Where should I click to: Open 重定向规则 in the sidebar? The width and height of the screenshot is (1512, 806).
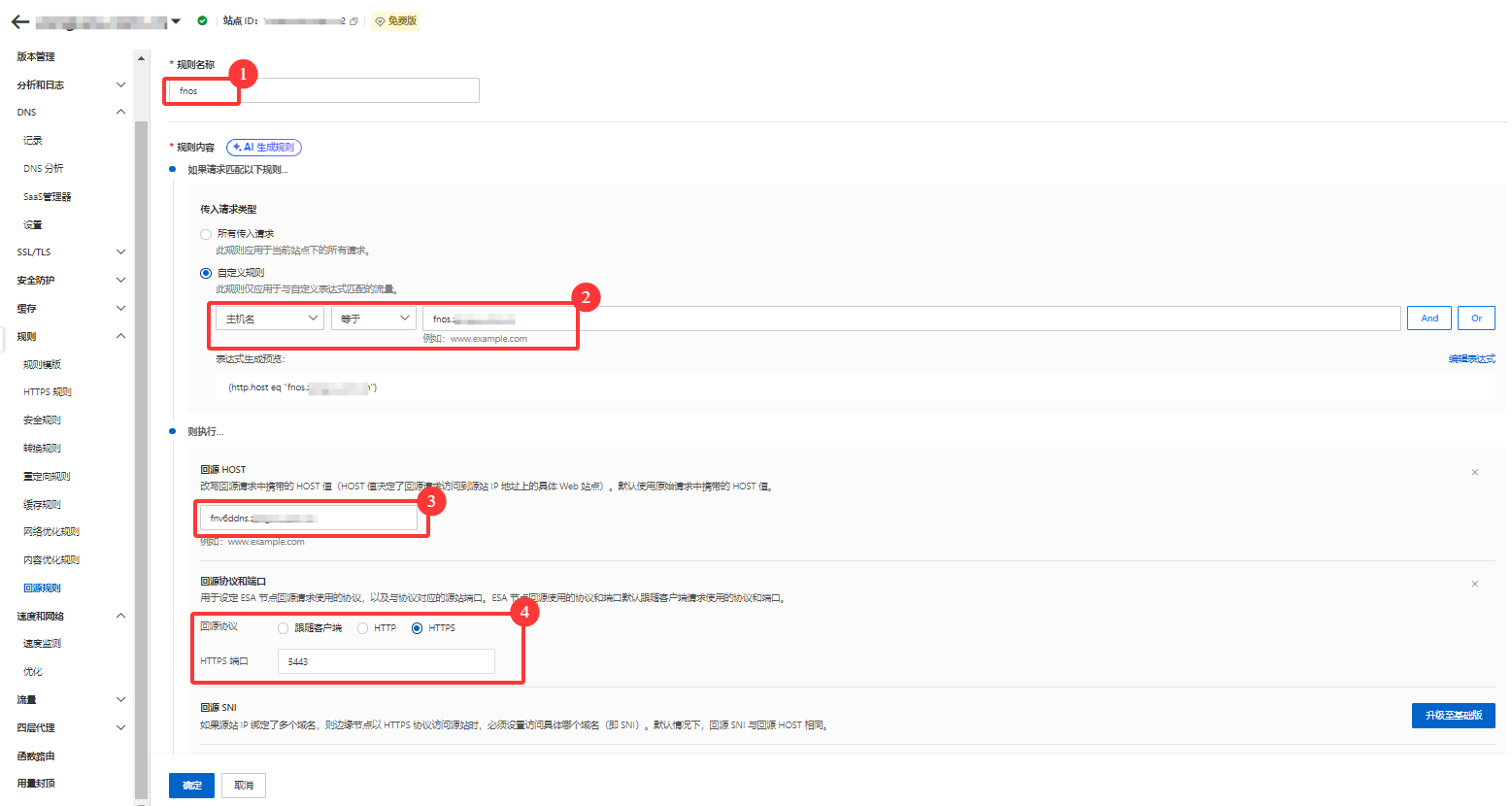[x=47, y=477]
